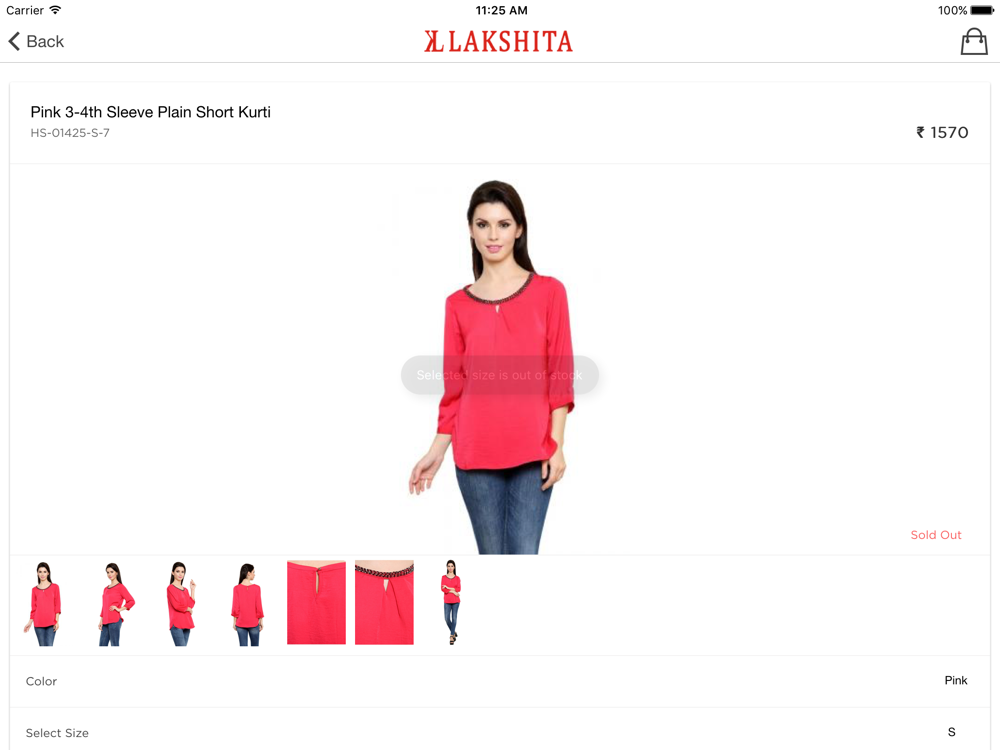Screen dimensions: 1000x750
Task: Open the shopping bag icon
Action: (974, 41)
